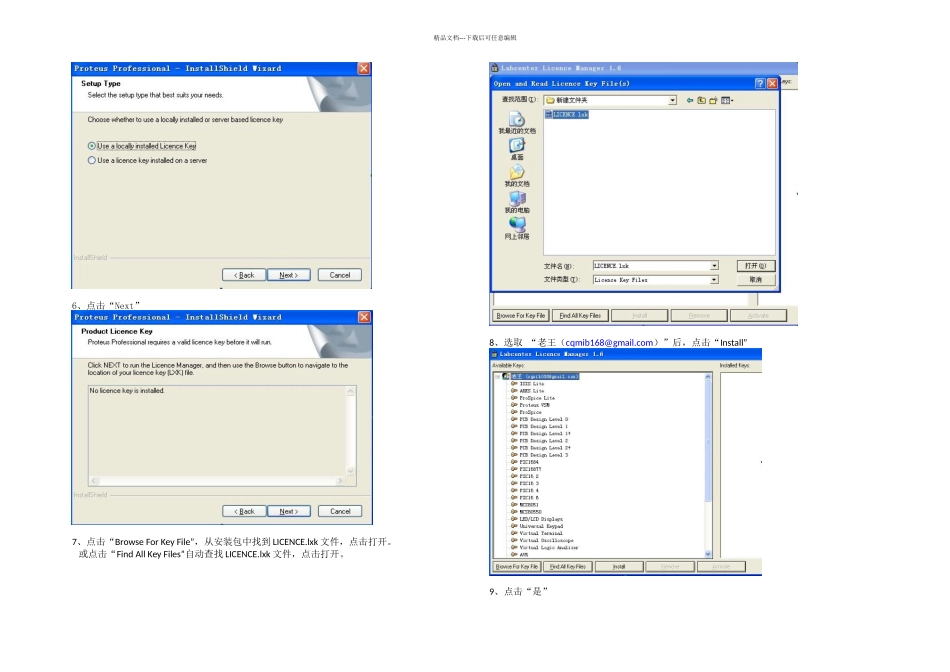Click vertical scrollbar in licence key info box
Image resolution: width=950 pixels, height=672 pixels.
[350, 431]
